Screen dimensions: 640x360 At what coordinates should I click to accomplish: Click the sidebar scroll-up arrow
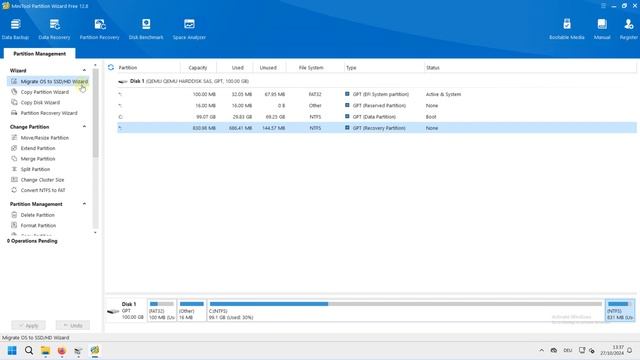(95, 65)
